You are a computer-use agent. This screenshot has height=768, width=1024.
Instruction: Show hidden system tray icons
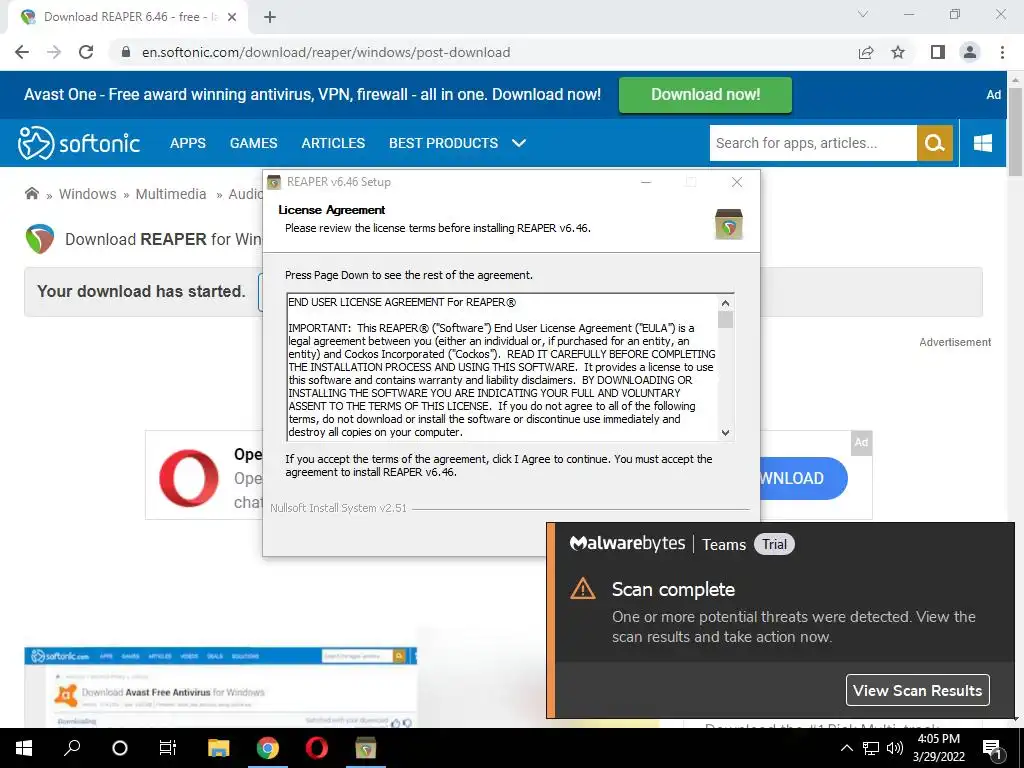point(846,748)
